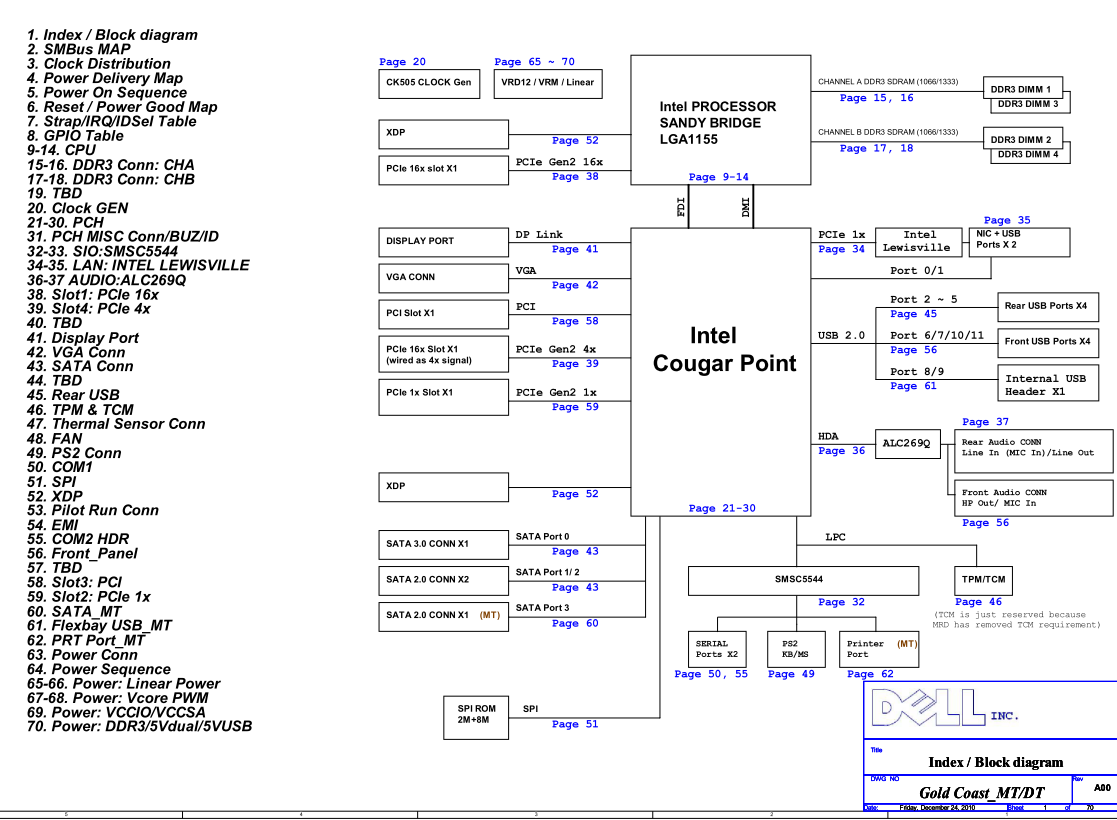Viewport: 1117px width, 820px height.
Task: Select "67-68. Power: Vcore PWM" index line
Action: pos(118,697)
